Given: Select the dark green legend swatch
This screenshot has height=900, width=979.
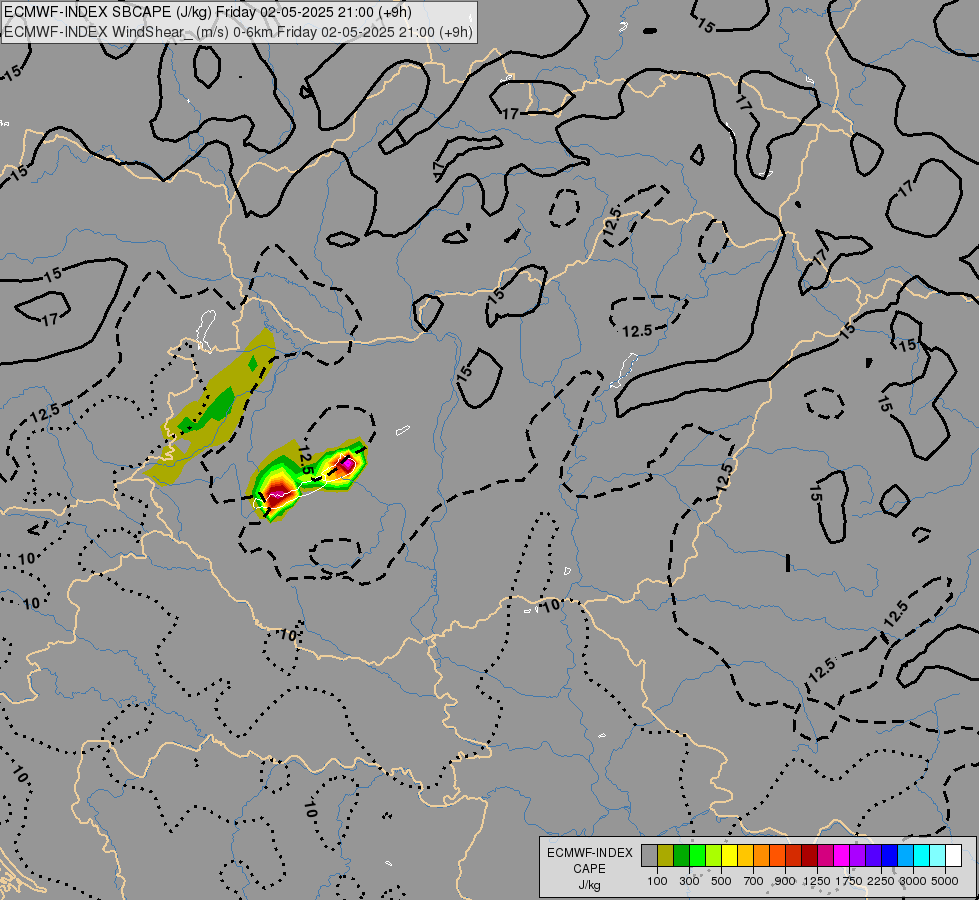Looking at the screenshot, I should [681, 856].
